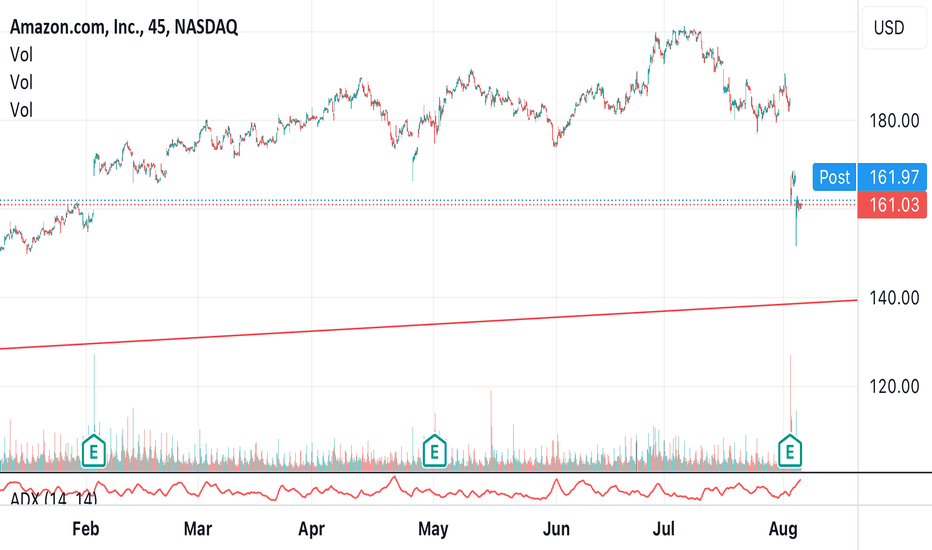The image size is (932, 550).
Task: Click the 120.00 price axis label
Action: 894,386
